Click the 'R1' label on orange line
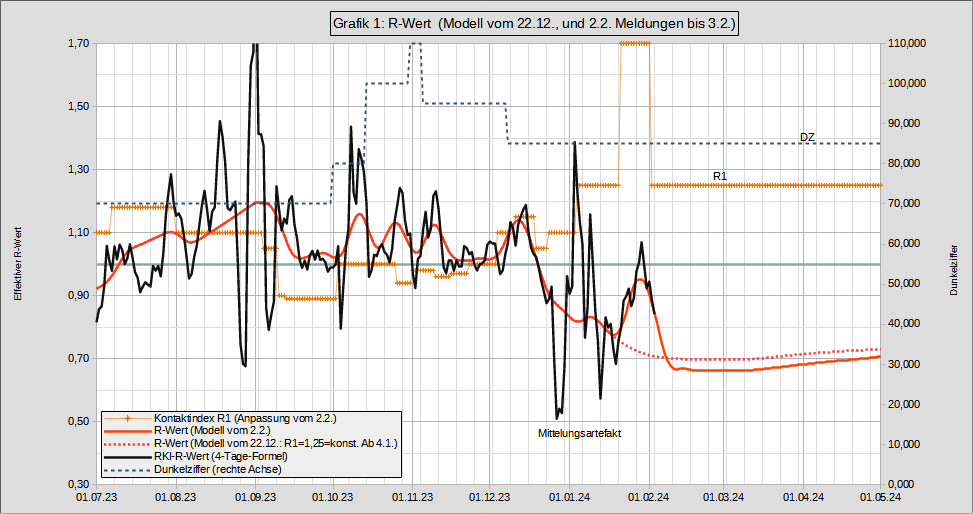The image size is (973, 514). (720, 177)
